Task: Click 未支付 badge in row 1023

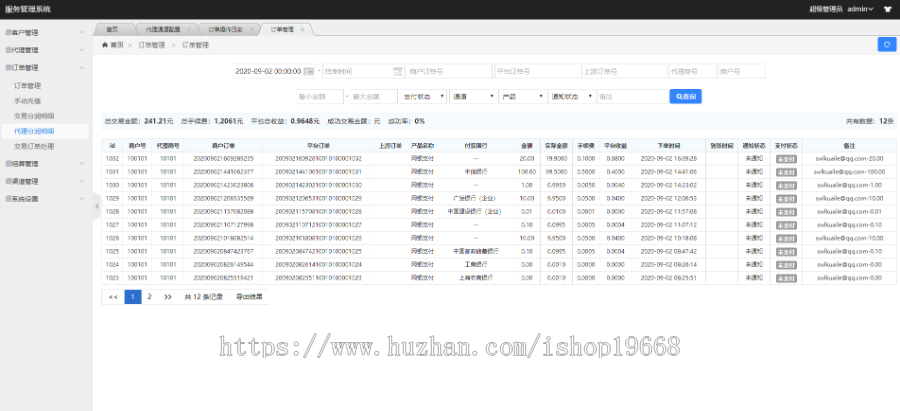Action: [786, 278]
